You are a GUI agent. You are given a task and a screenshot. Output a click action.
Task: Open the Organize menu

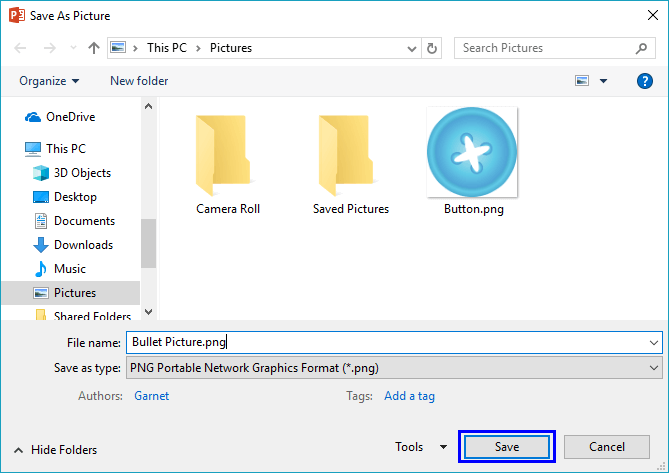(x=49, y=81)
